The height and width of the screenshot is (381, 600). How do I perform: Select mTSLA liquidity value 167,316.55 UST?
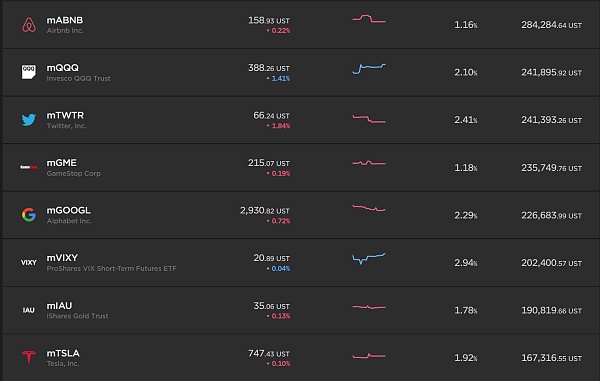click(551, 358)
